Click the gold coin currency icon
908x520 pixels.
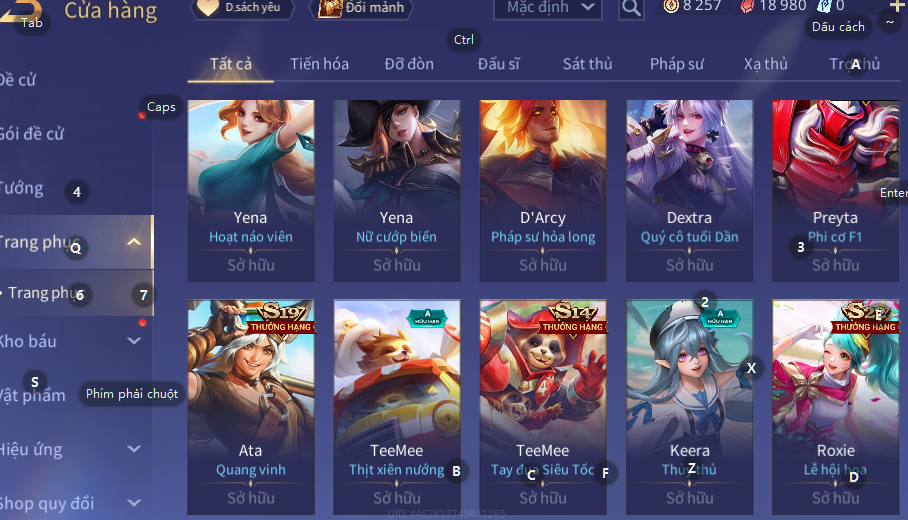coord(671,6)
